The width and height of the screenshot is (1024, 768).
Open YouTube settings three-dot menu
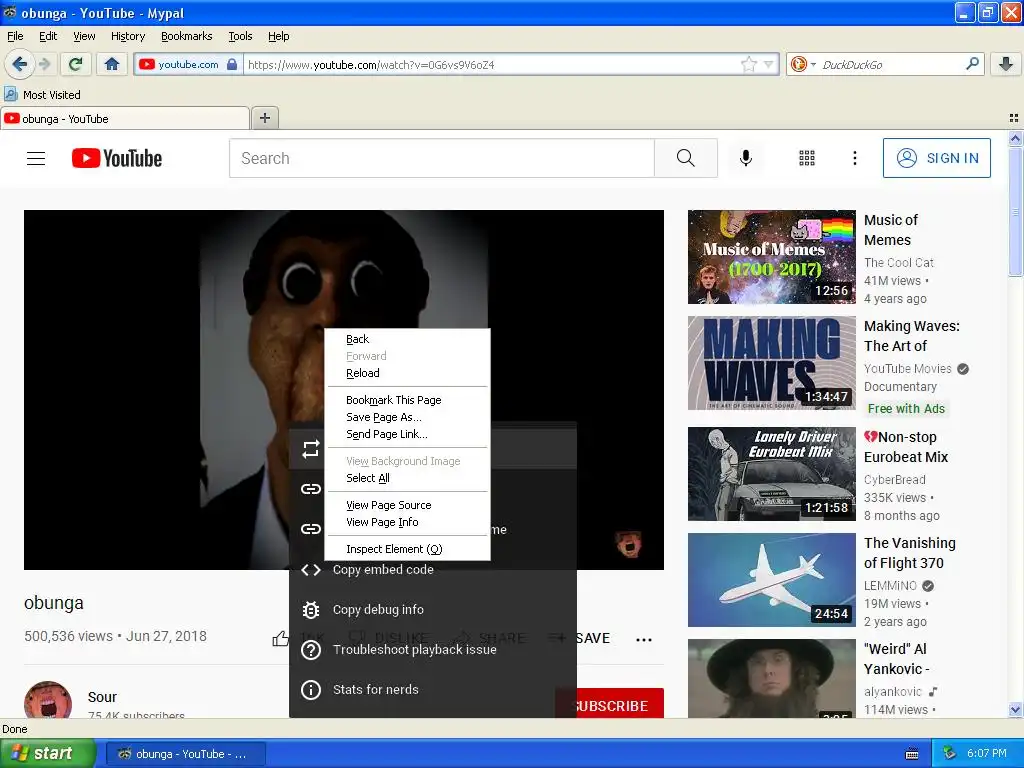click(x=854, y=158)
